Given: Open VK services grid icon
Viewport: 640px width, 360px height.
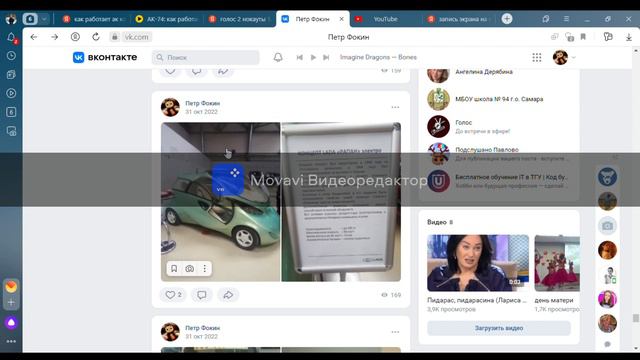Looking at the screenshot, I should 537,58.
